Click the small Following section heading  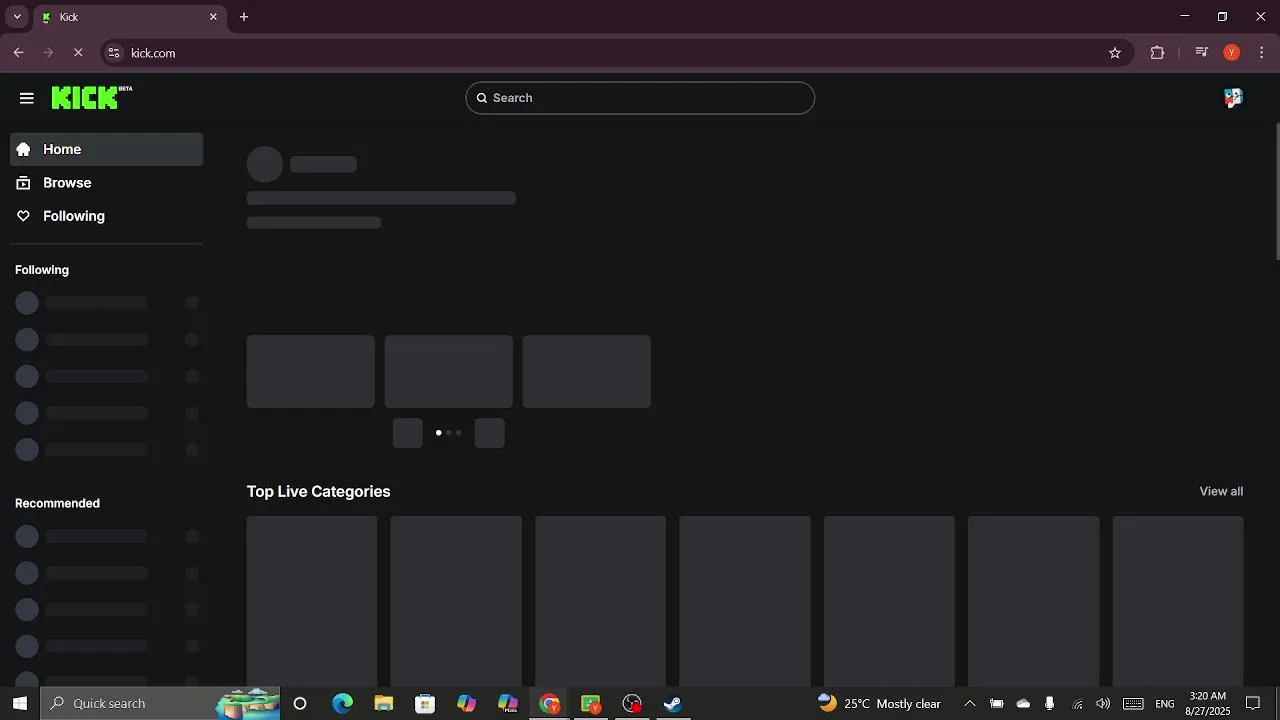(x=42, y=270)
